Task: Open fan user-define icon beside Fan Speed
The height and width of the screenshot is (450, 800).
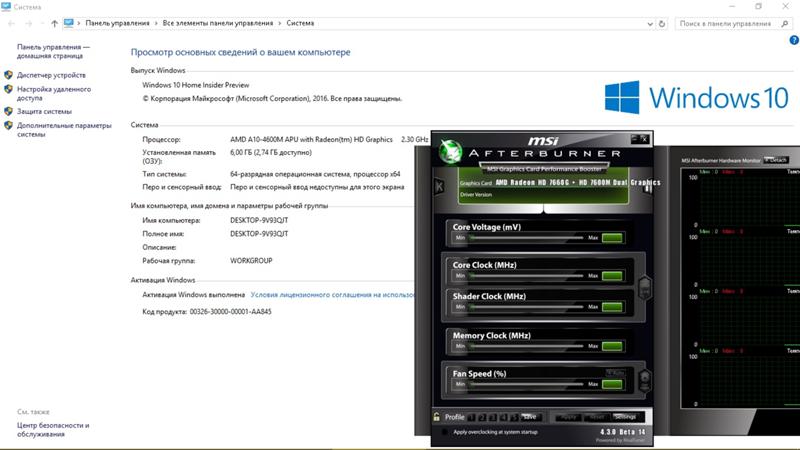Action: (x=645, y=380)
